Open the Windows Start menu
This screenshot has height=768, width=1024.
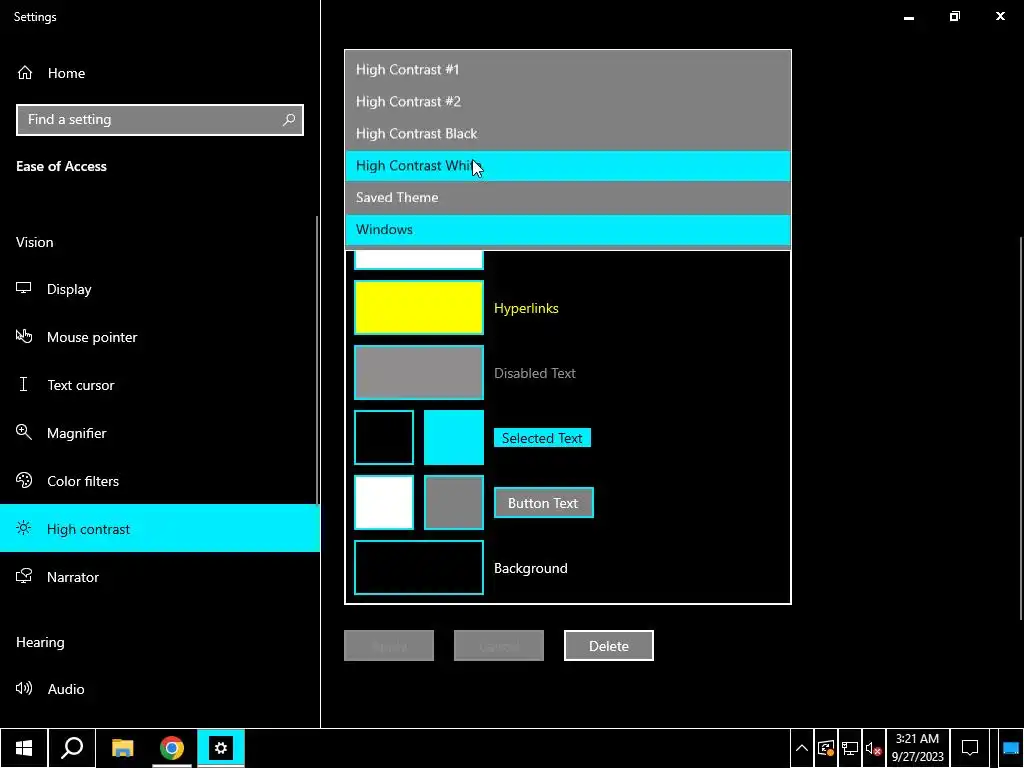(x=24, y=748)
